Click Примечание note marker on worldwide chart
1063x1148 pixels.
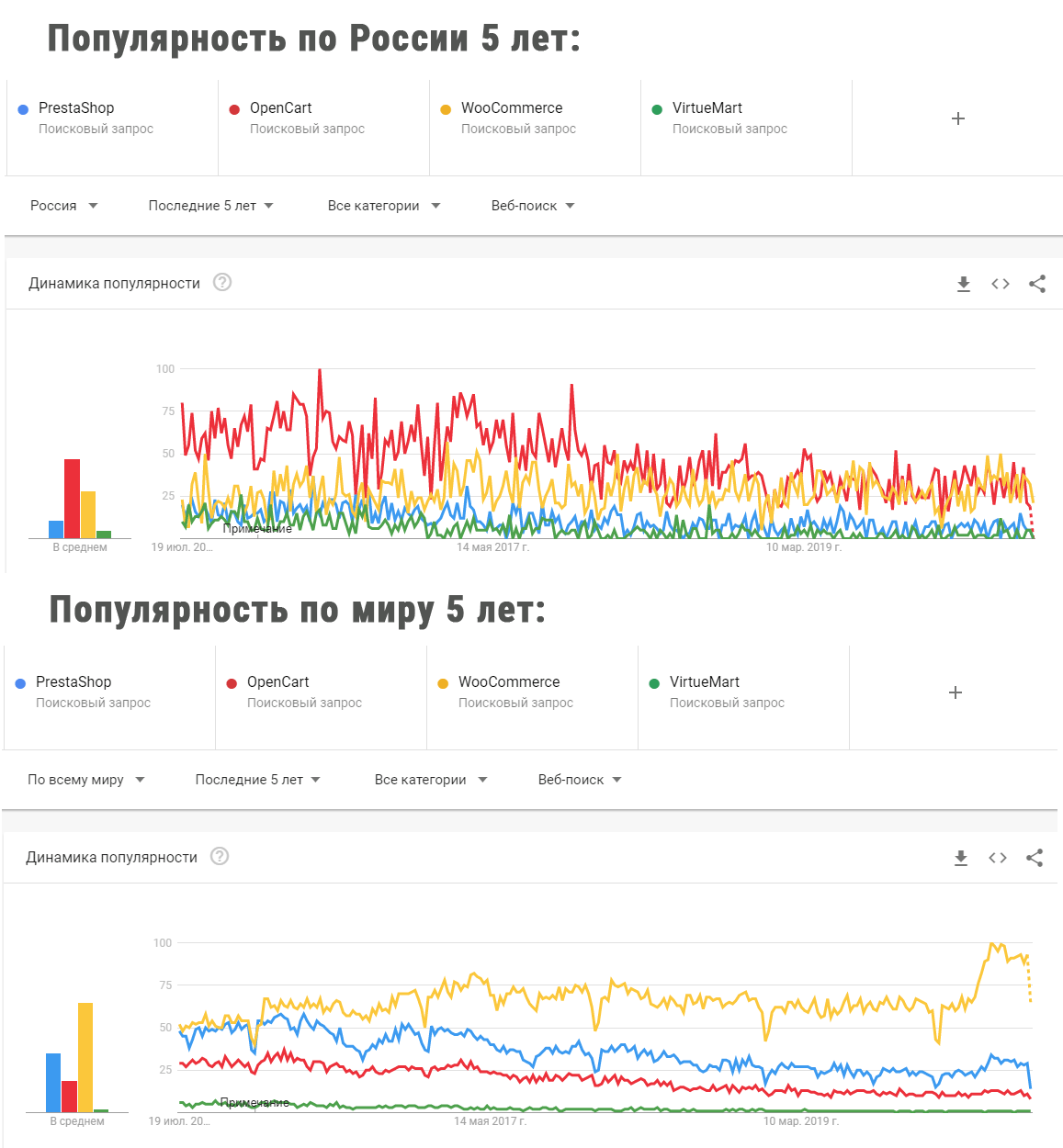click(x=254, y=1102)
